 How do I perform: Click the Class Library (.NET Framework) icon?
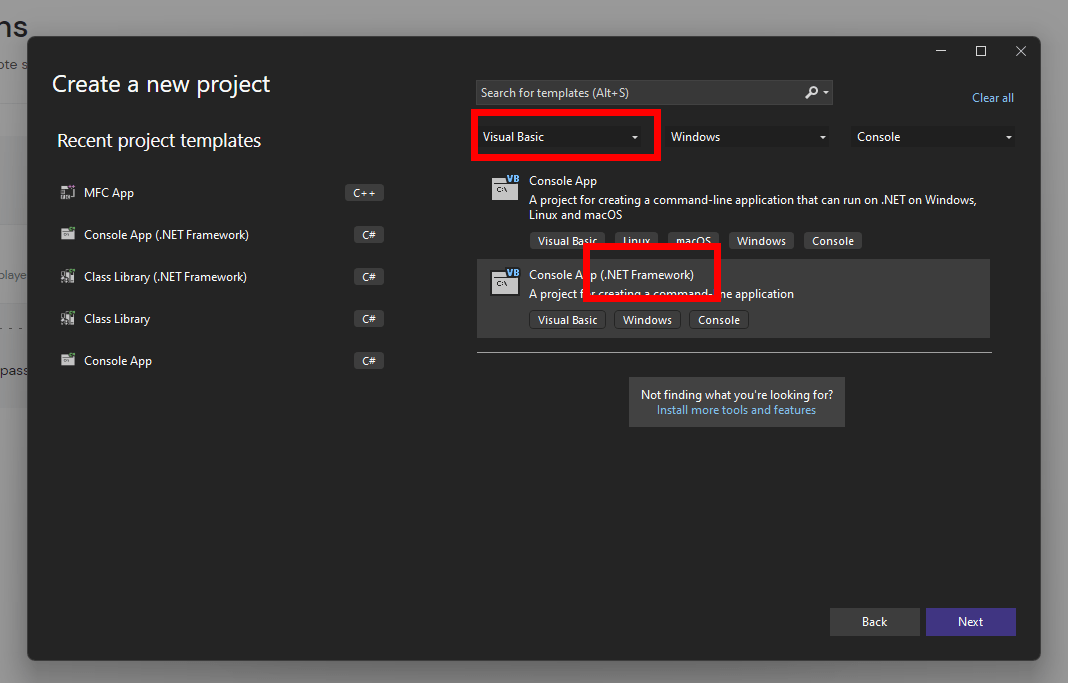tap(67, 276)
